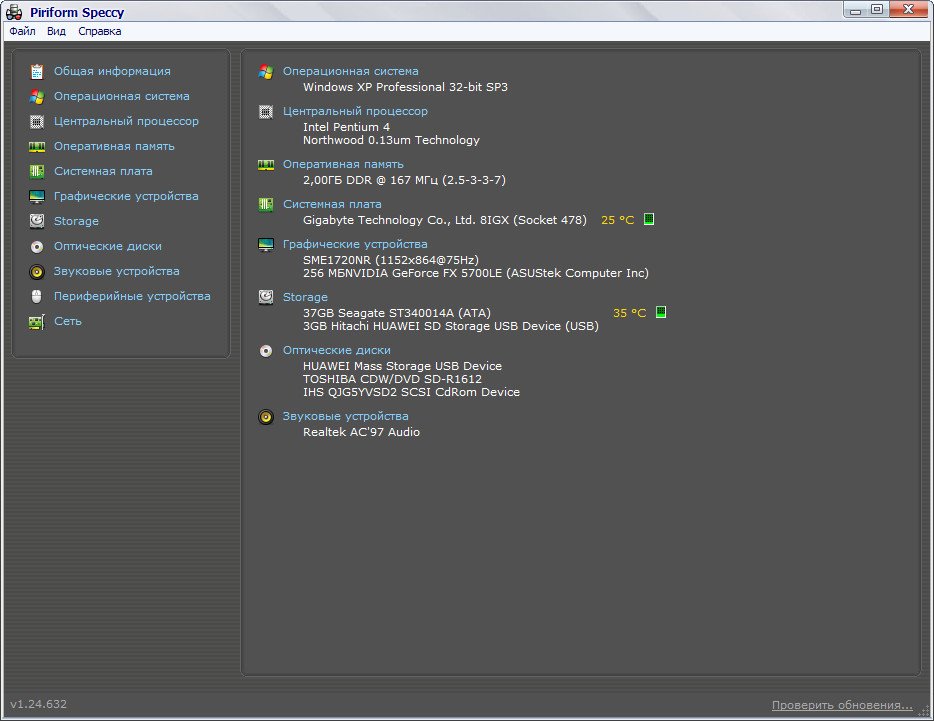This screenshot has width=934, height=721.
Task: Click the NVIDIA GeForce FX 5700LE line
Action: pyautogui.click(x=475, y=273)
